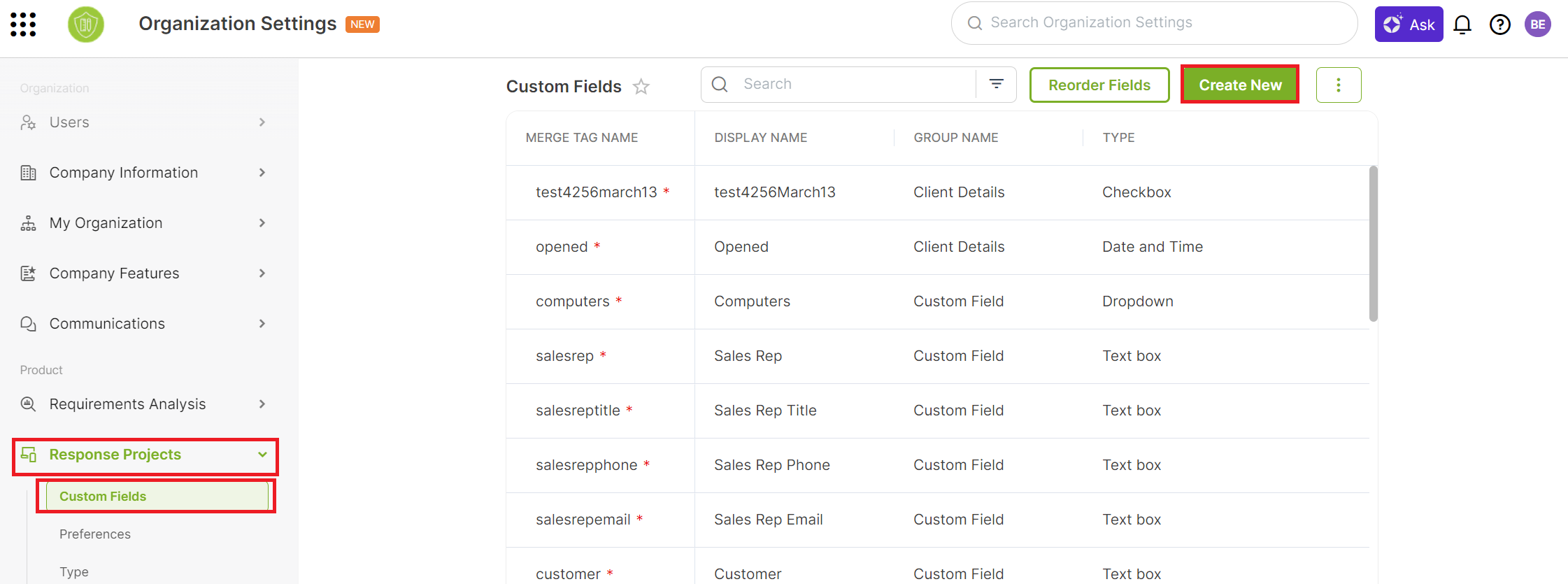Click the Requirements Analysis icon
The height and width of the screenshot is (584, 1568).
(x=28, y=404)
